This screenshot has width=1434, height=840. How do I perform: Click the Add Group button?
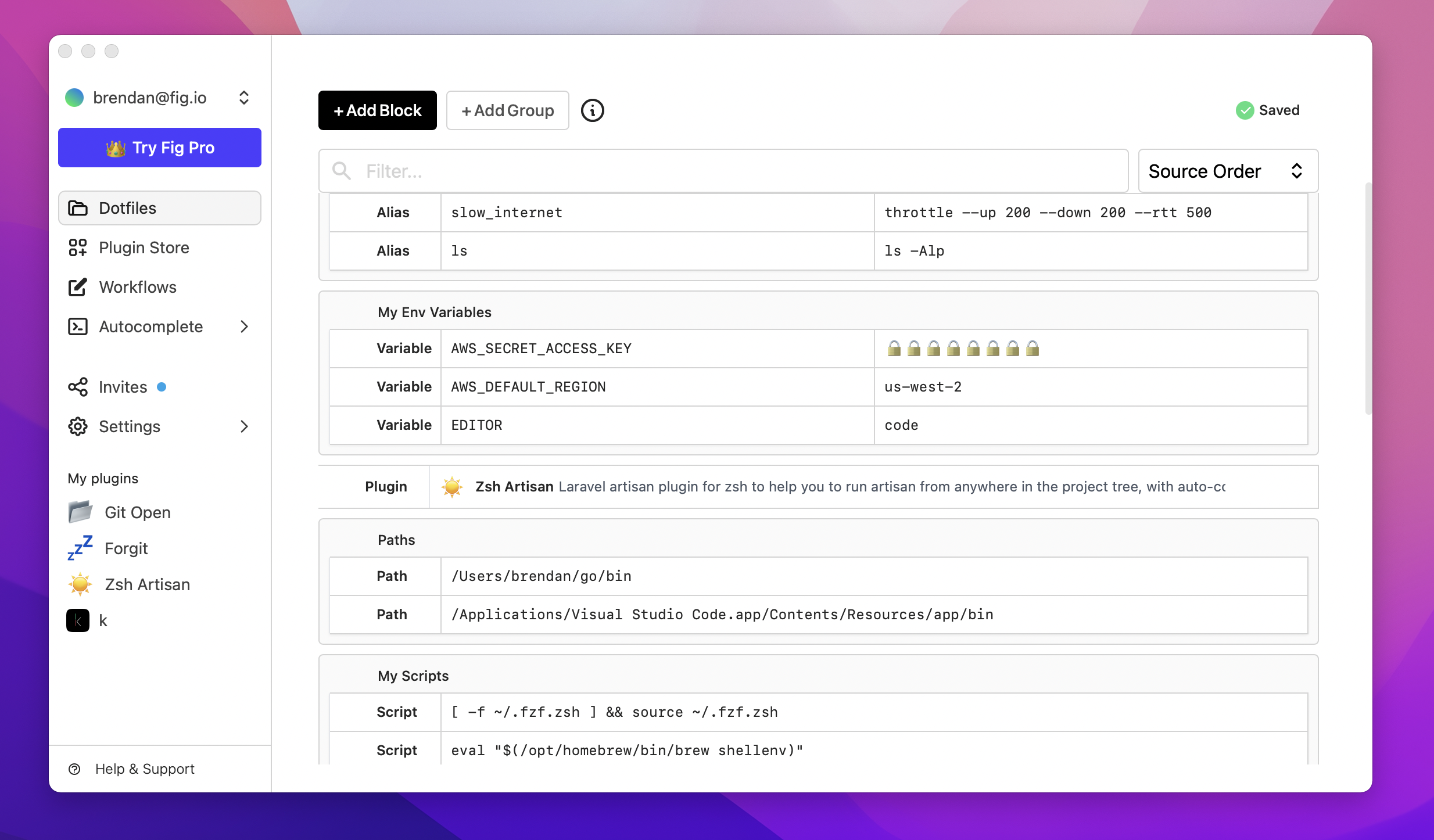[507, 110]
